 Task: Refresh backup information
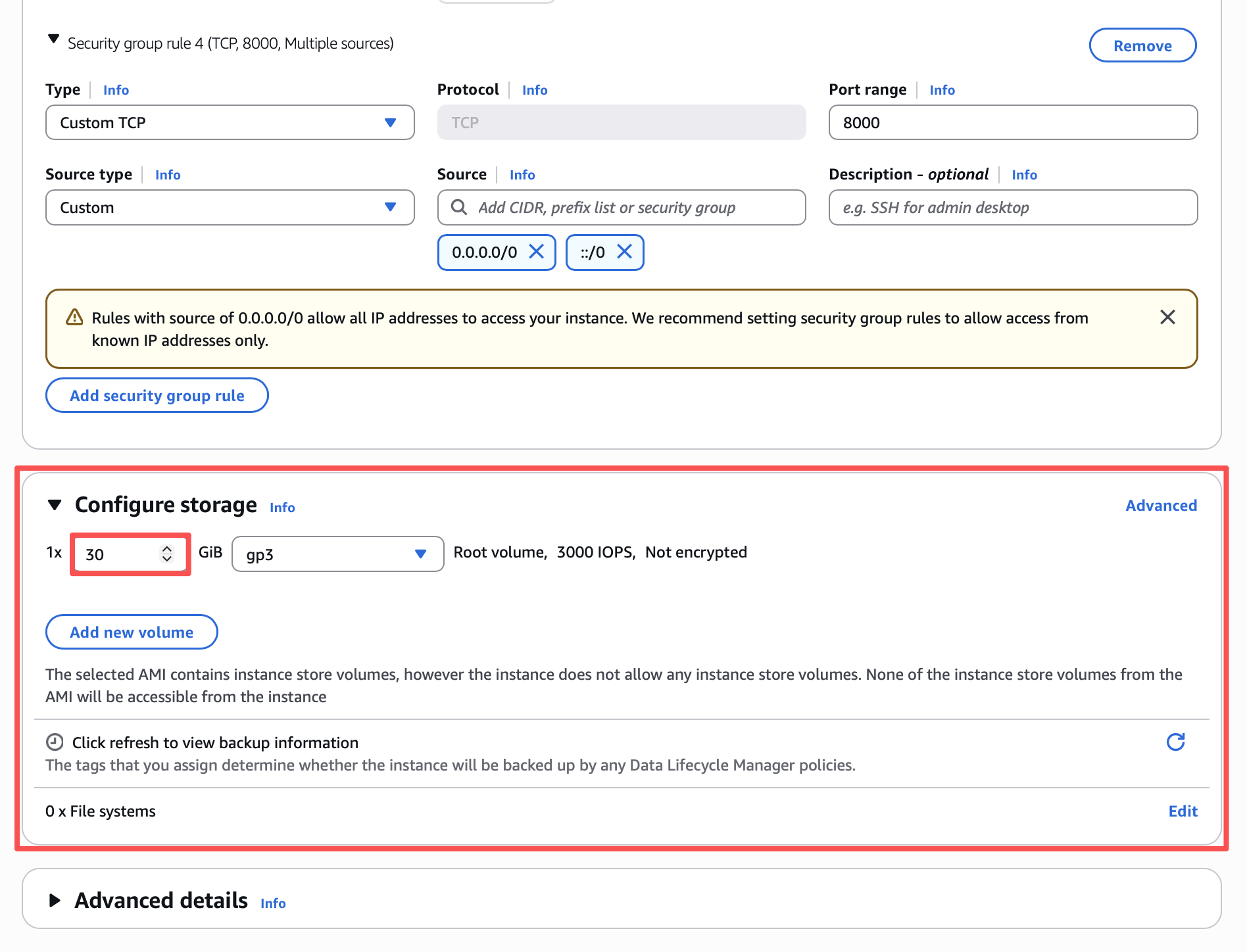point(1175,742)
